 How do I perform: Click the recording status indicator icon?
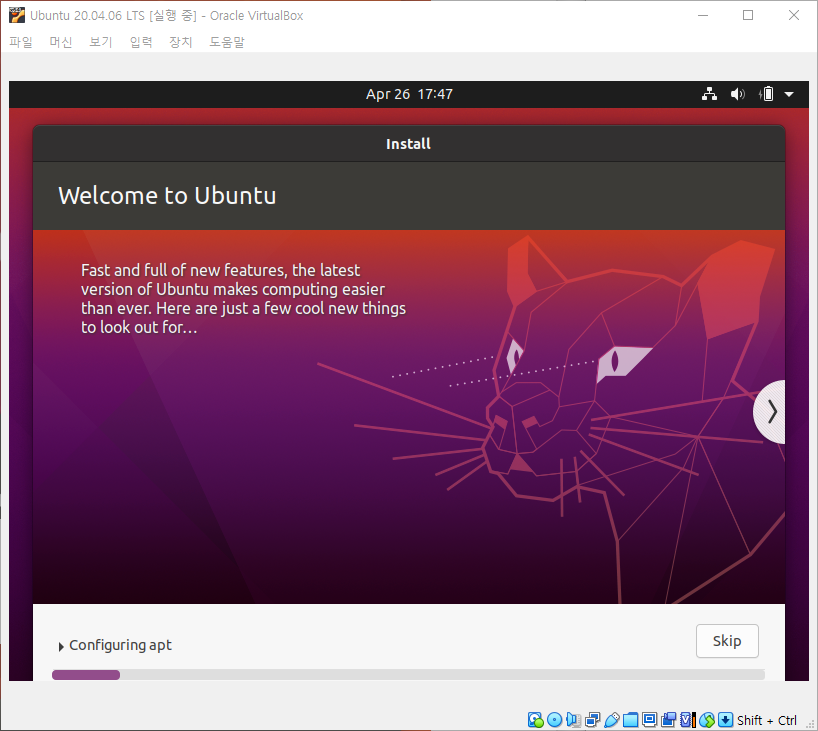[x=668, y=720]
